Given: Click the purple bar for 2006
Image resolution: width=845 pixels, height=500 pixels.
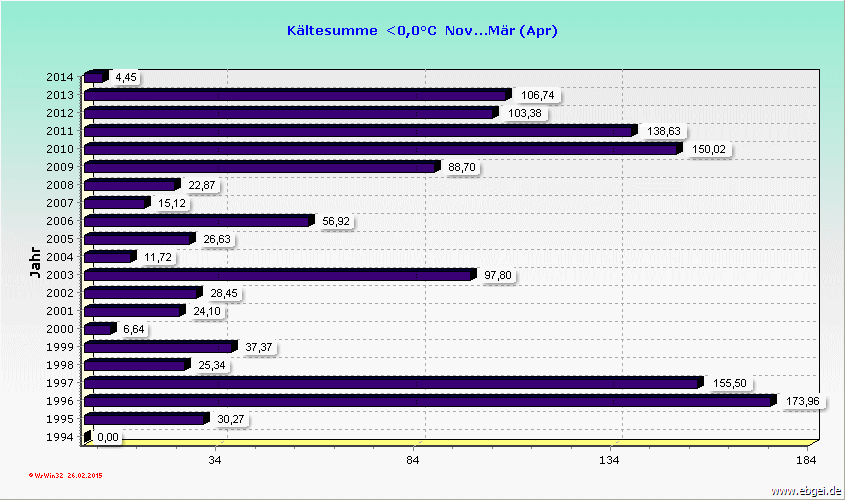Looking at the screenshot, I should point(199,221).
